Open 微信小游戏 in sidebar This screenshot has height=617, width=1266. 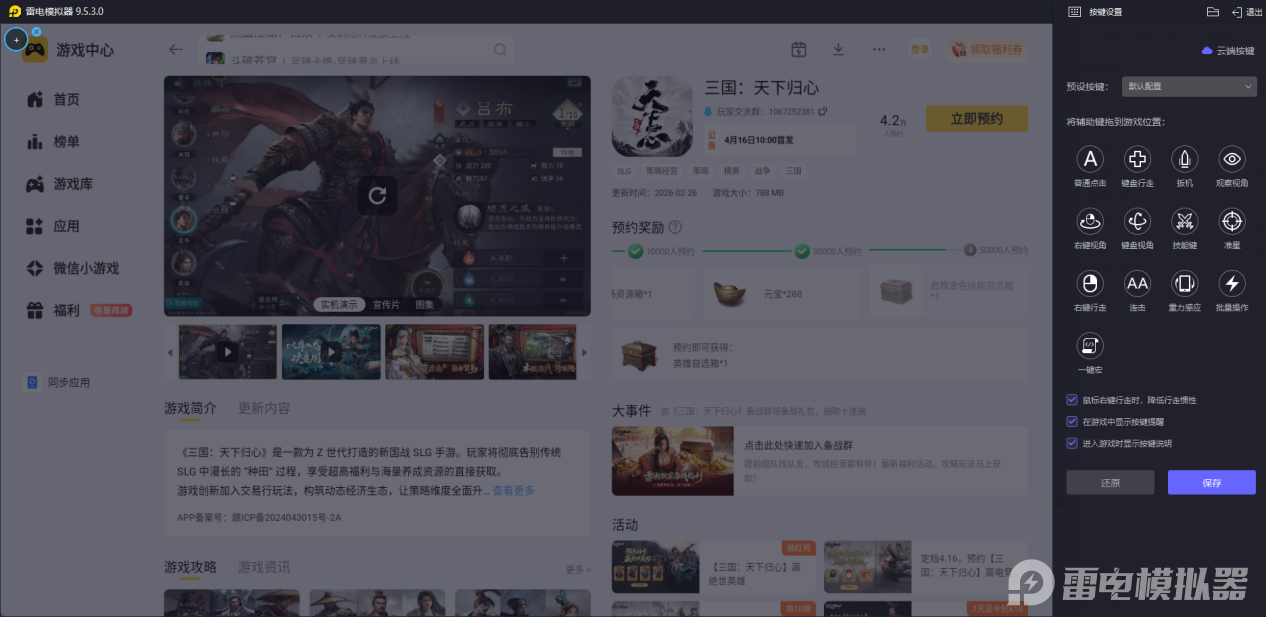coord(73,268)
